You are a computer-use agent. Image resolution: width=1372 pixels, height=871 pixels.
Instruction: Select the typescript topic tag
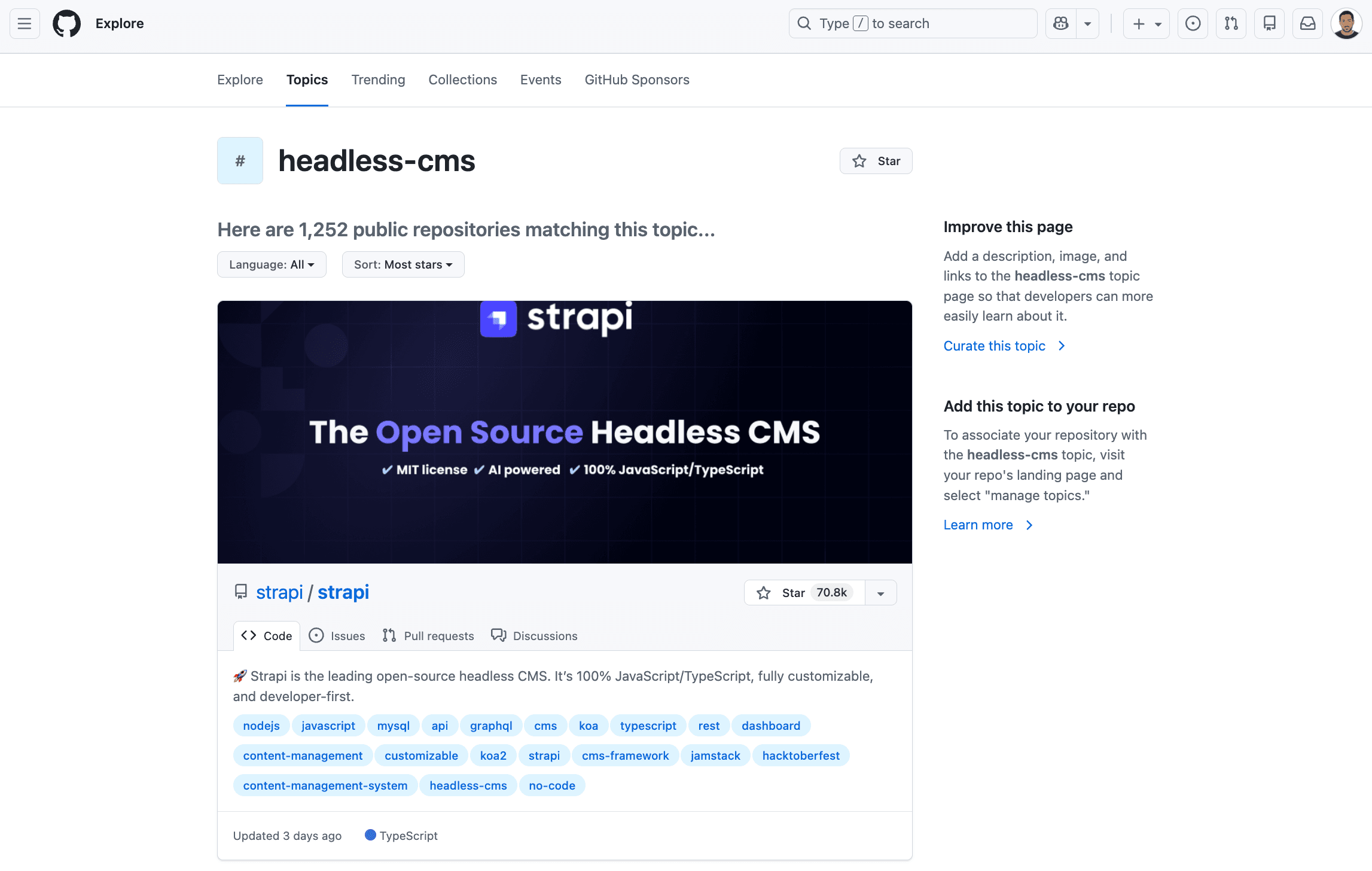(648, 726)
